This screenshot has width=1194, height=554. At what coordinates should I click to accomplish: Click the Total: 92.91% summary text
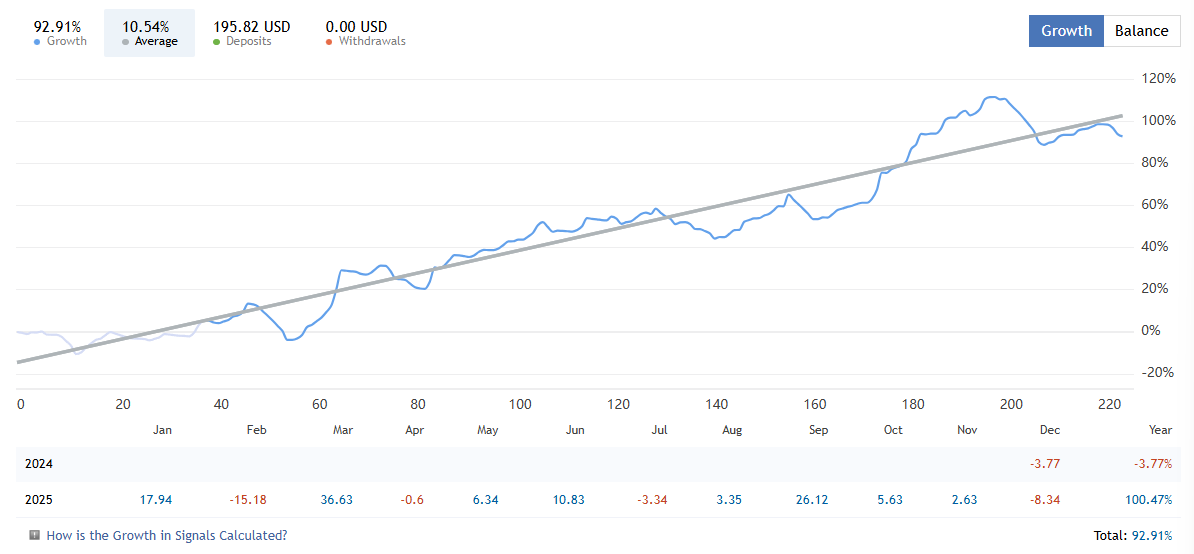point(1133,535)
